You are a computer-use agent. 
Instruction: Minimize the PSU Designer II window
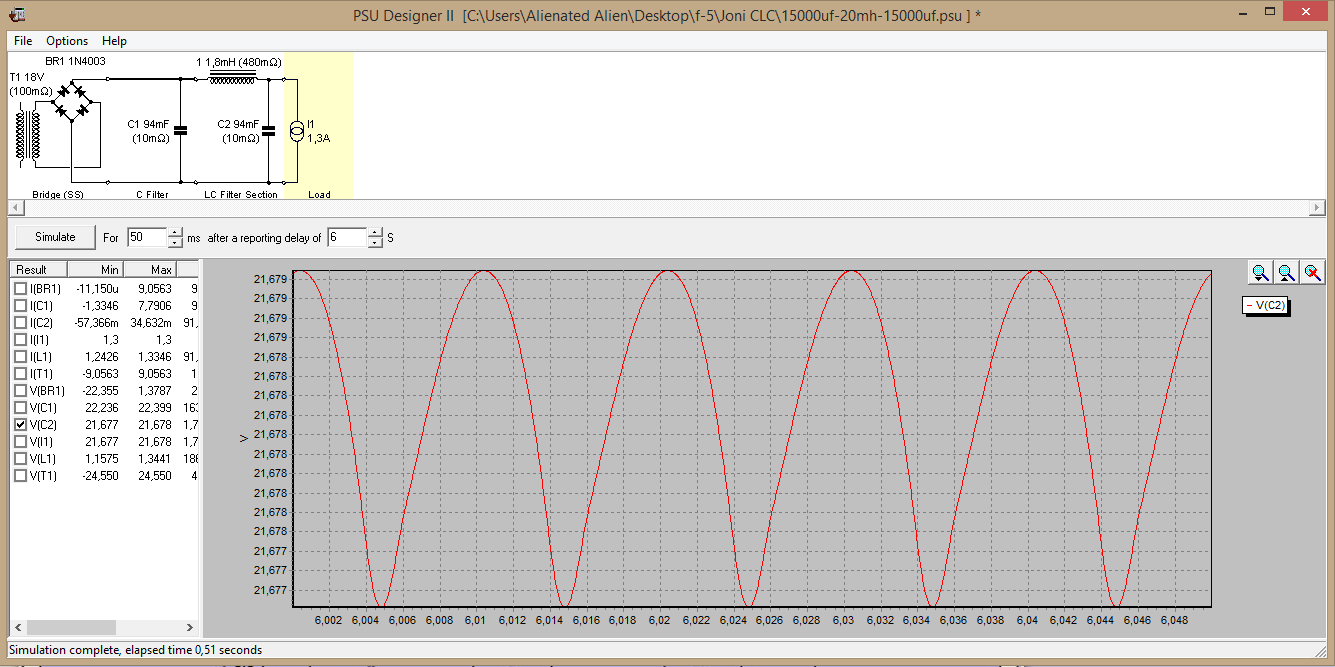[1242, 12]
